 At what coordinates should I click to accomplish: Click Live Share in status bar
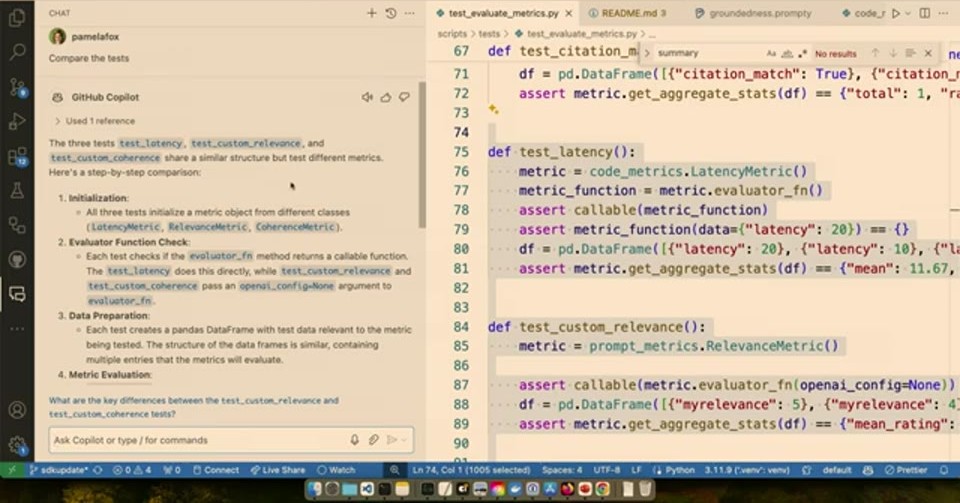click(x=278, y=470)
